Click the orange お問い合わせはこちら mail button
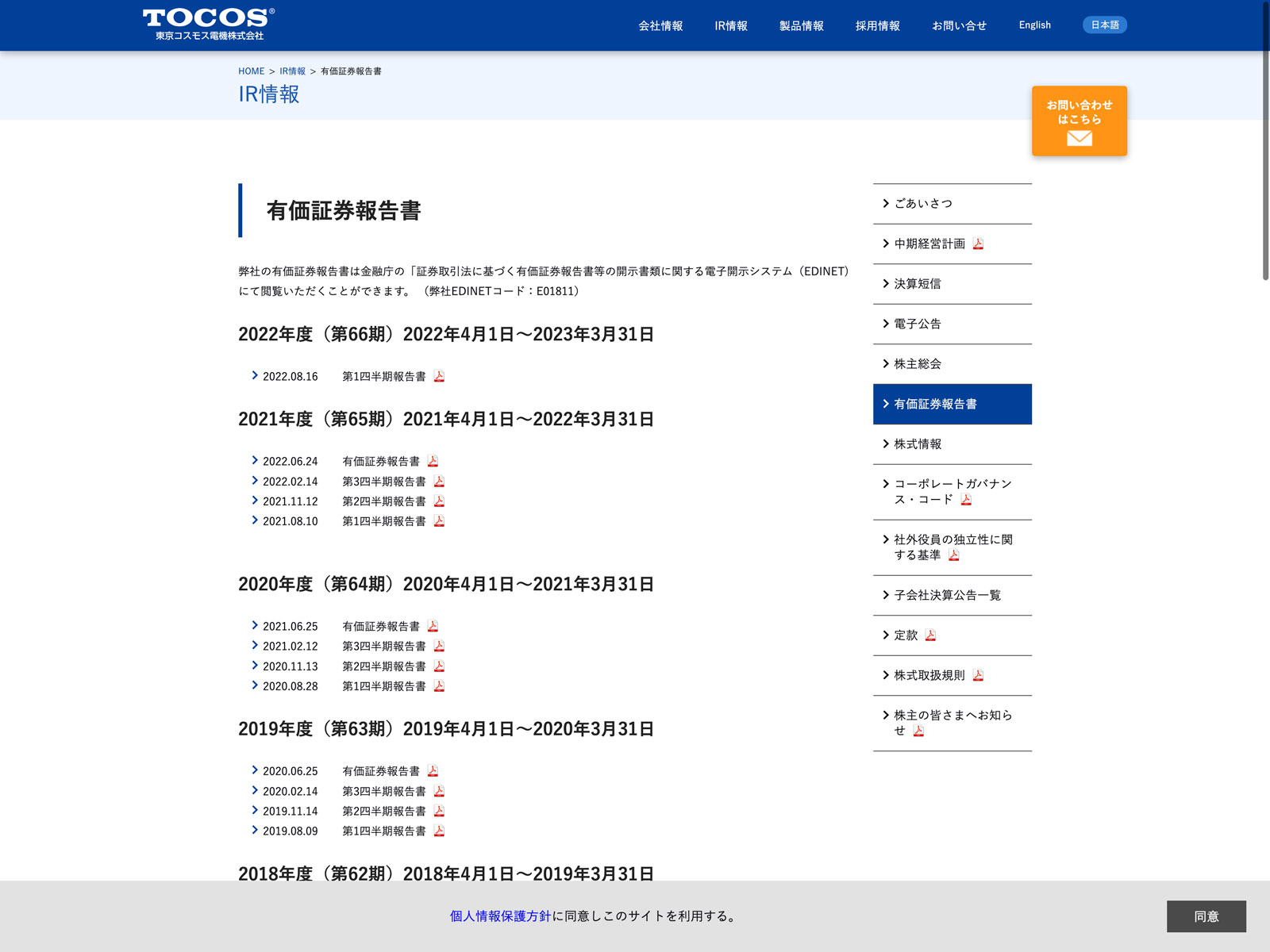The image size is (1270, 952). click(x=1079, y=121)
